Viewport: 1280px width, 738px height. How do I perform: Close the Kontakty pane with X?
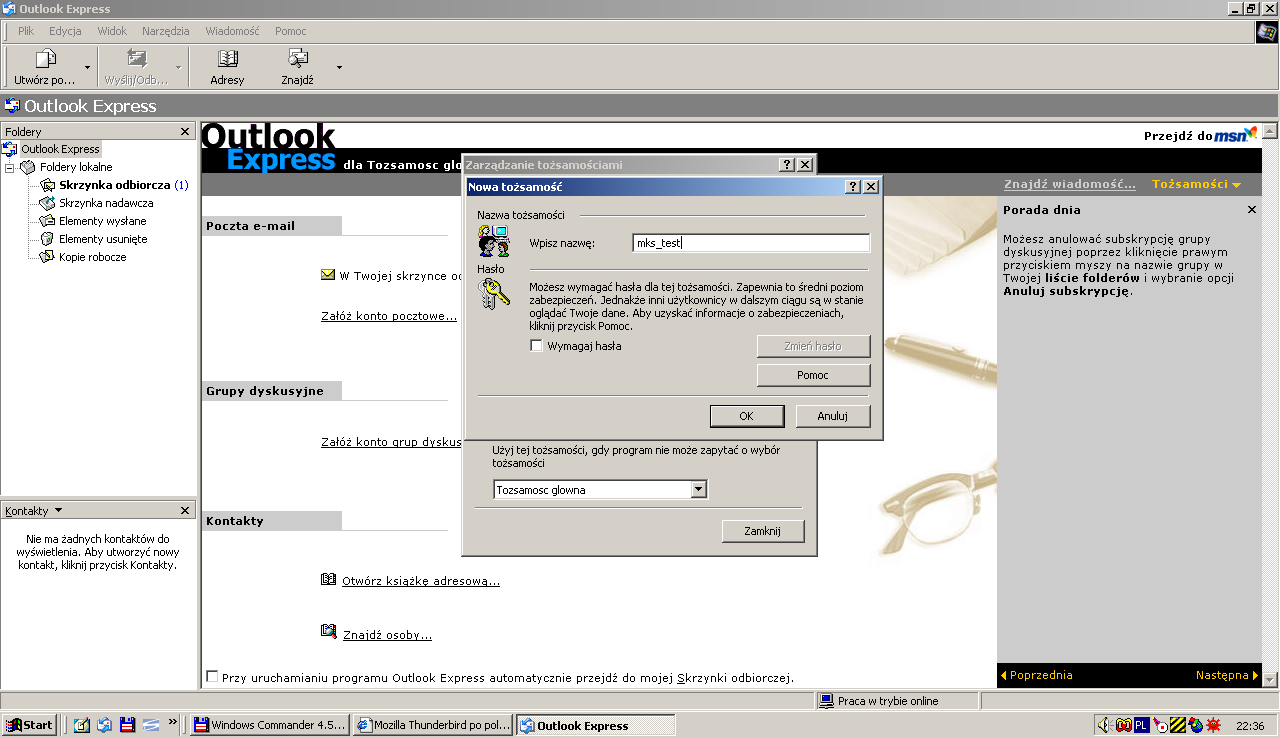185,511
